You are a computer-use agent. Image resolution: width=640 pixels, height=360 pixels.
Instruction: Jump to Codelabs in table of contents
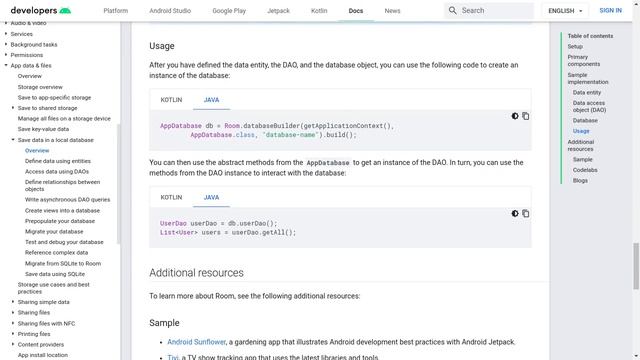(585, 170)
